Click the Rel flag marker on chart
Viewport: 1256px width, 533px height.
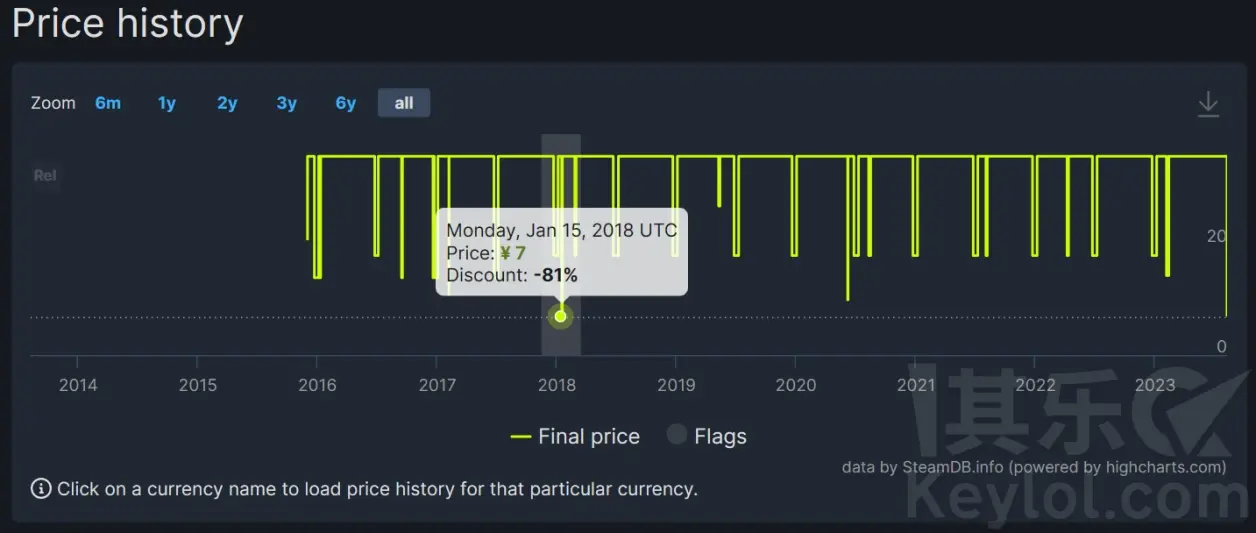pyautogui.click(x=45, y=176)
